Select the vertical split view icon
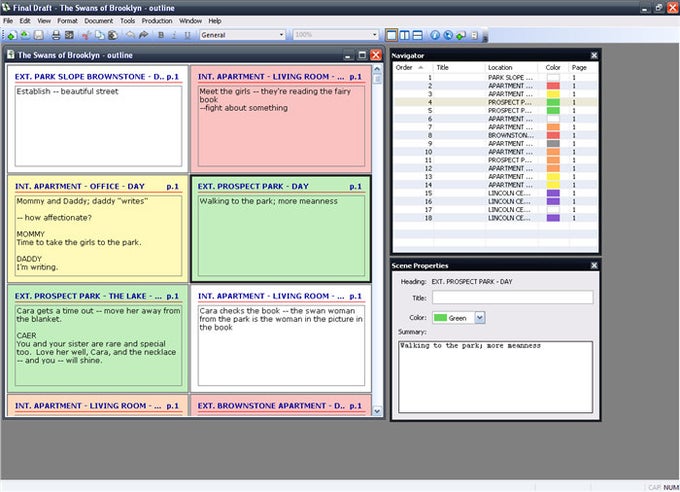 coord(404,35)
